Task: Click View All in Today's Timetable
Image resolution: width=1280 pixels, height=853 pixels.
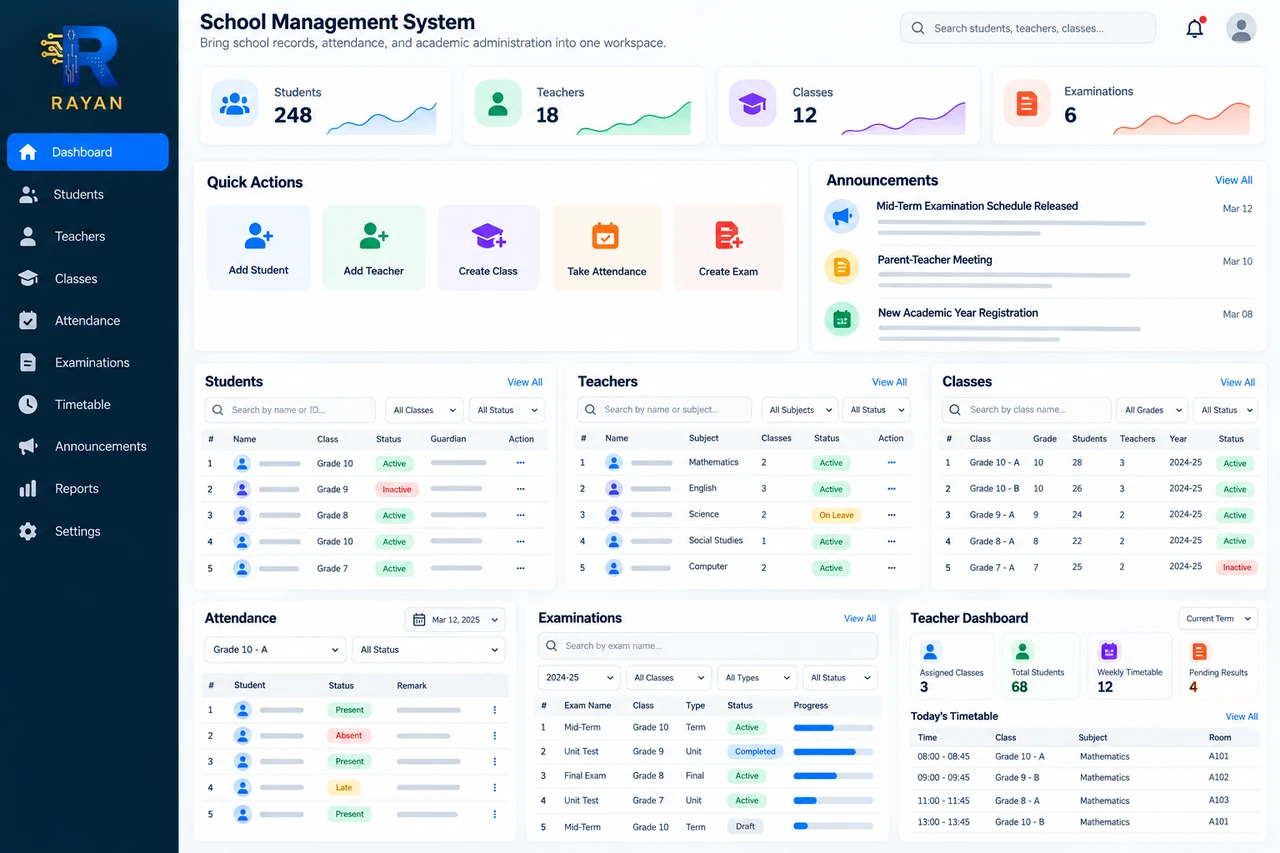Action: point(1241,717)
